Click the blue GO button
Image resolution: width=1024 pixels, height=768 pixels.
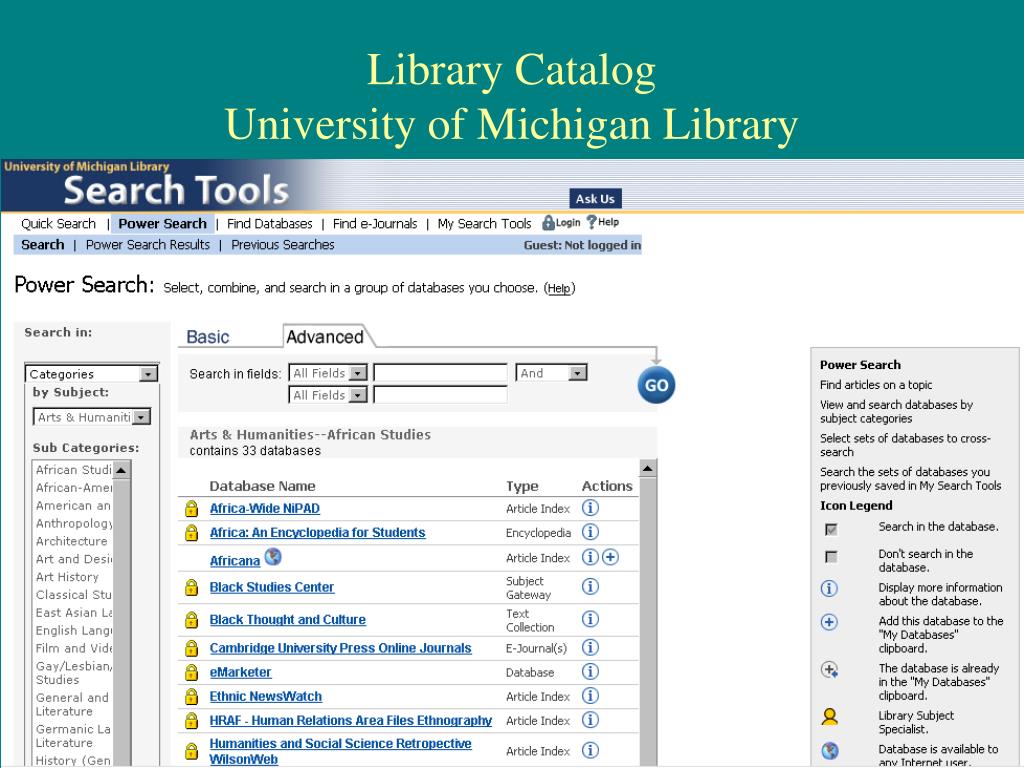pos(656,385)
